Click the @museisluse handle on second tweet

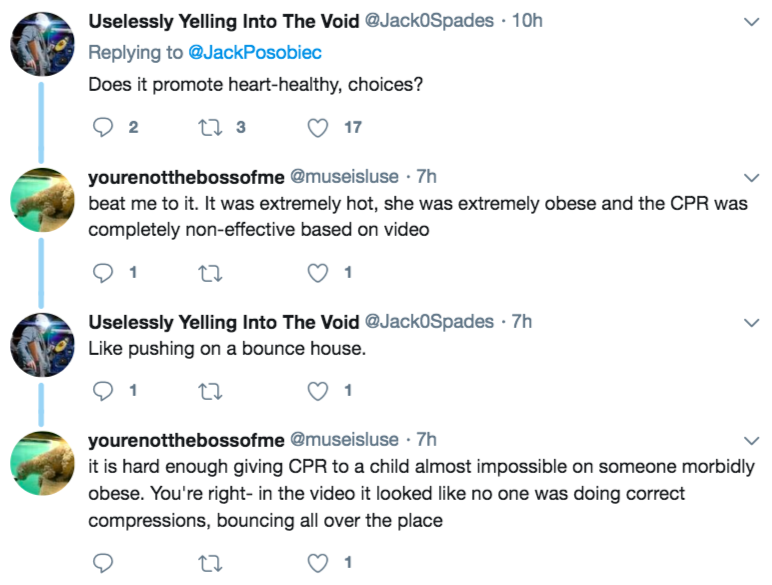[x=345, y=177]
